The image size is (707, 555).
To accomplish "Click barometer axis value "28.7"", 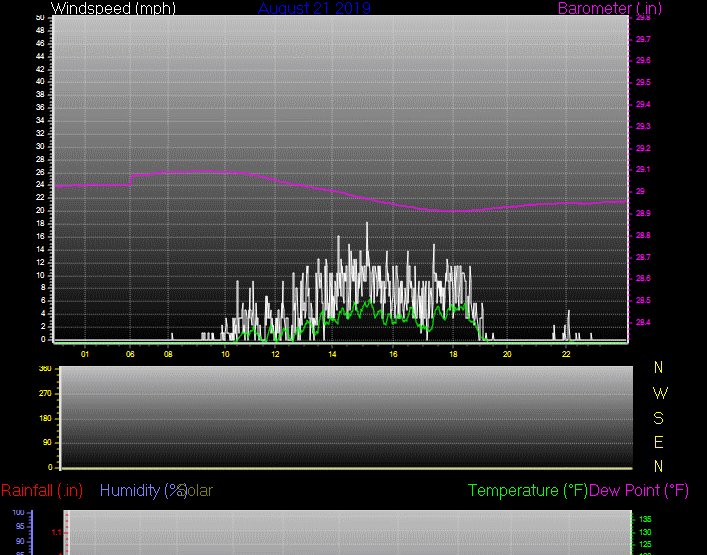I will 643,257.
